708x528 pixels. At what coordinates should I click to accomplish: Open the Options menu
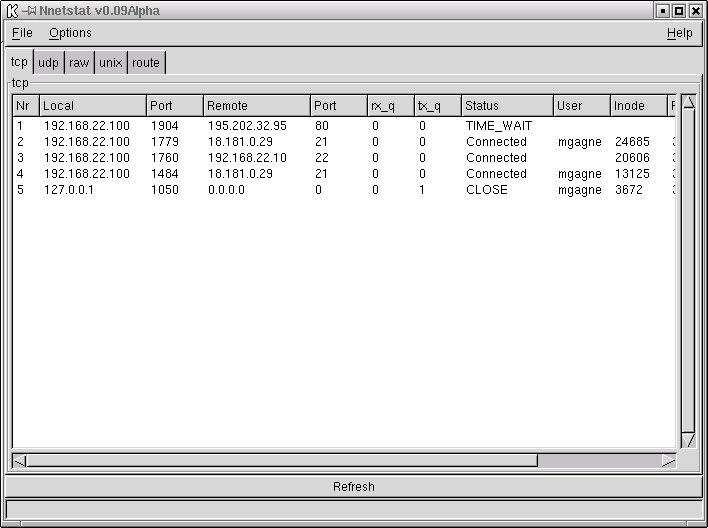coord(70,33)
